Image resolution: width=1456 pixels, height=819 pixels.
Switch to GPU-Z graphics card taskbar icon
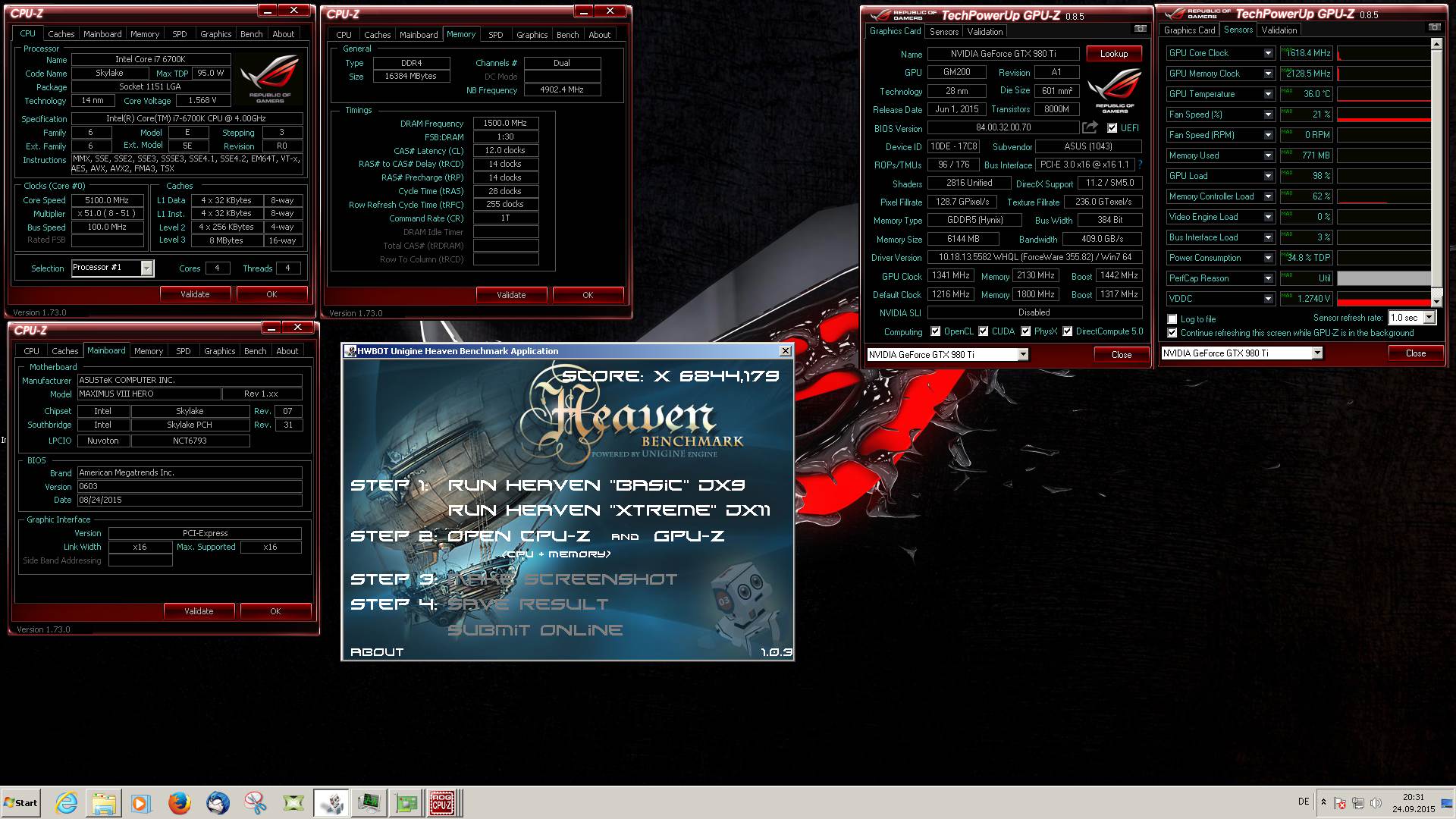[x=406, y=802]
